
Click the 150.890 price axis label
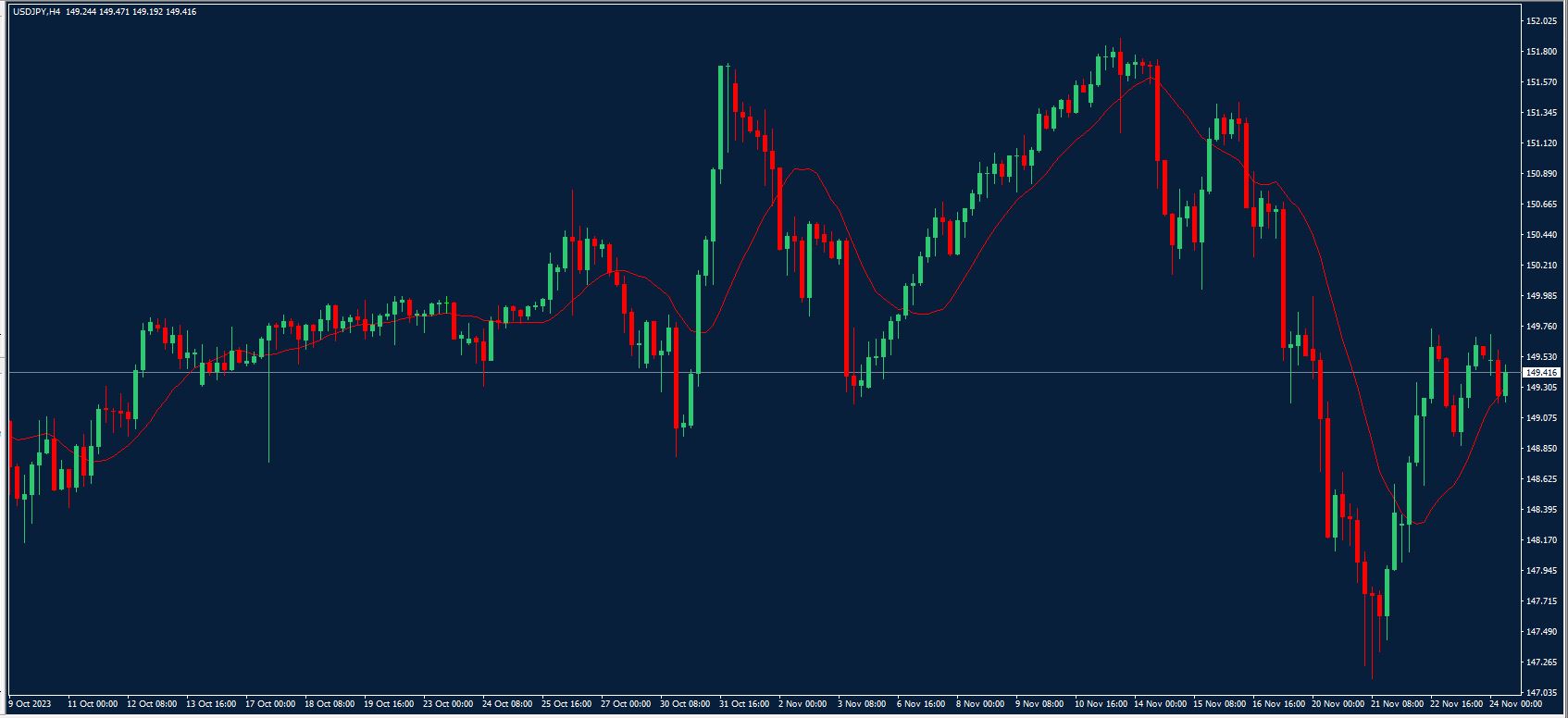pyautogui.click(x=1540, y=174)
